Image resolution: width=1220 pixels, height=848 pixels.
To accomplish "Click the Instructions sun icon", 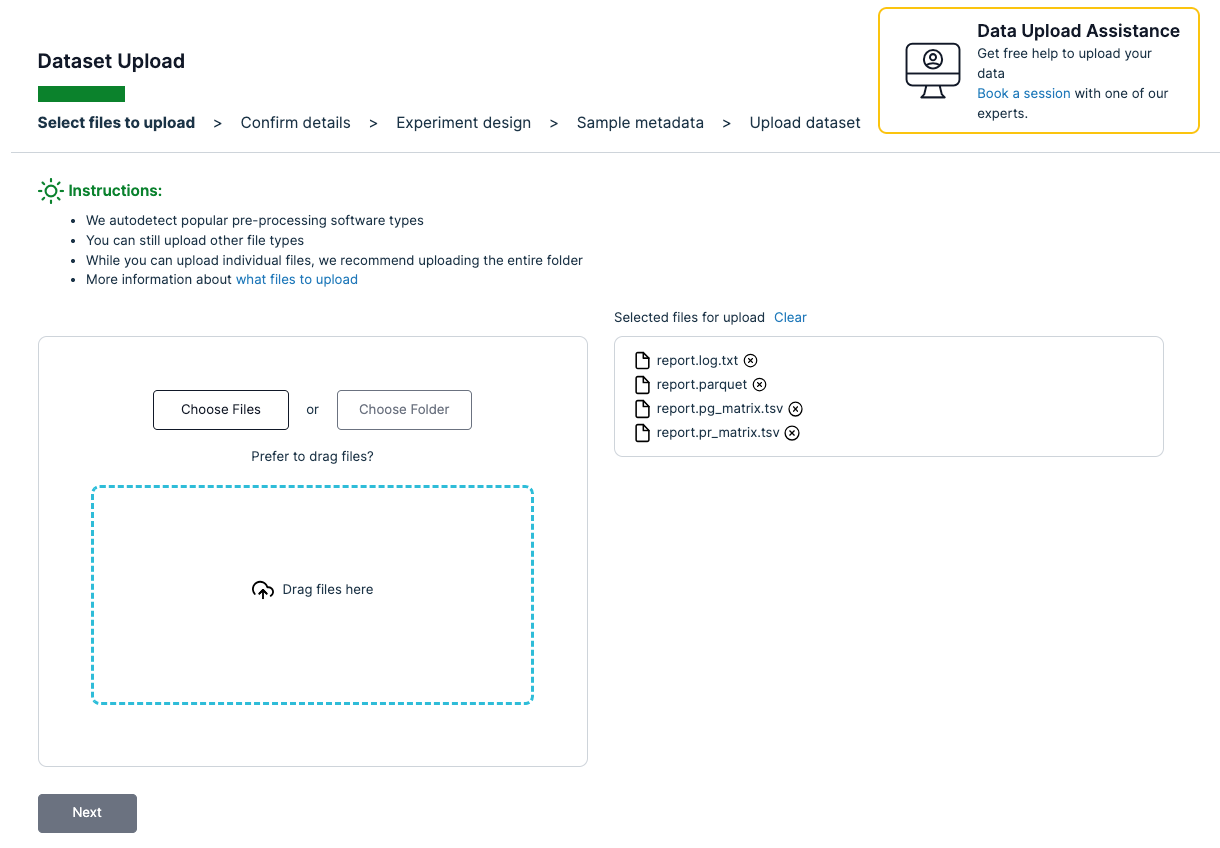I will [x=50, y=191].
